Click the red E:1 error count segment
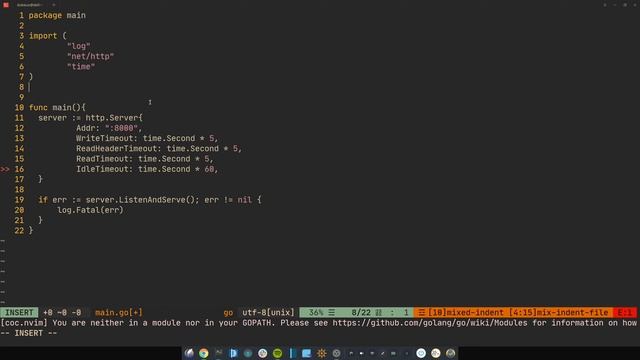 coord(624,313)
